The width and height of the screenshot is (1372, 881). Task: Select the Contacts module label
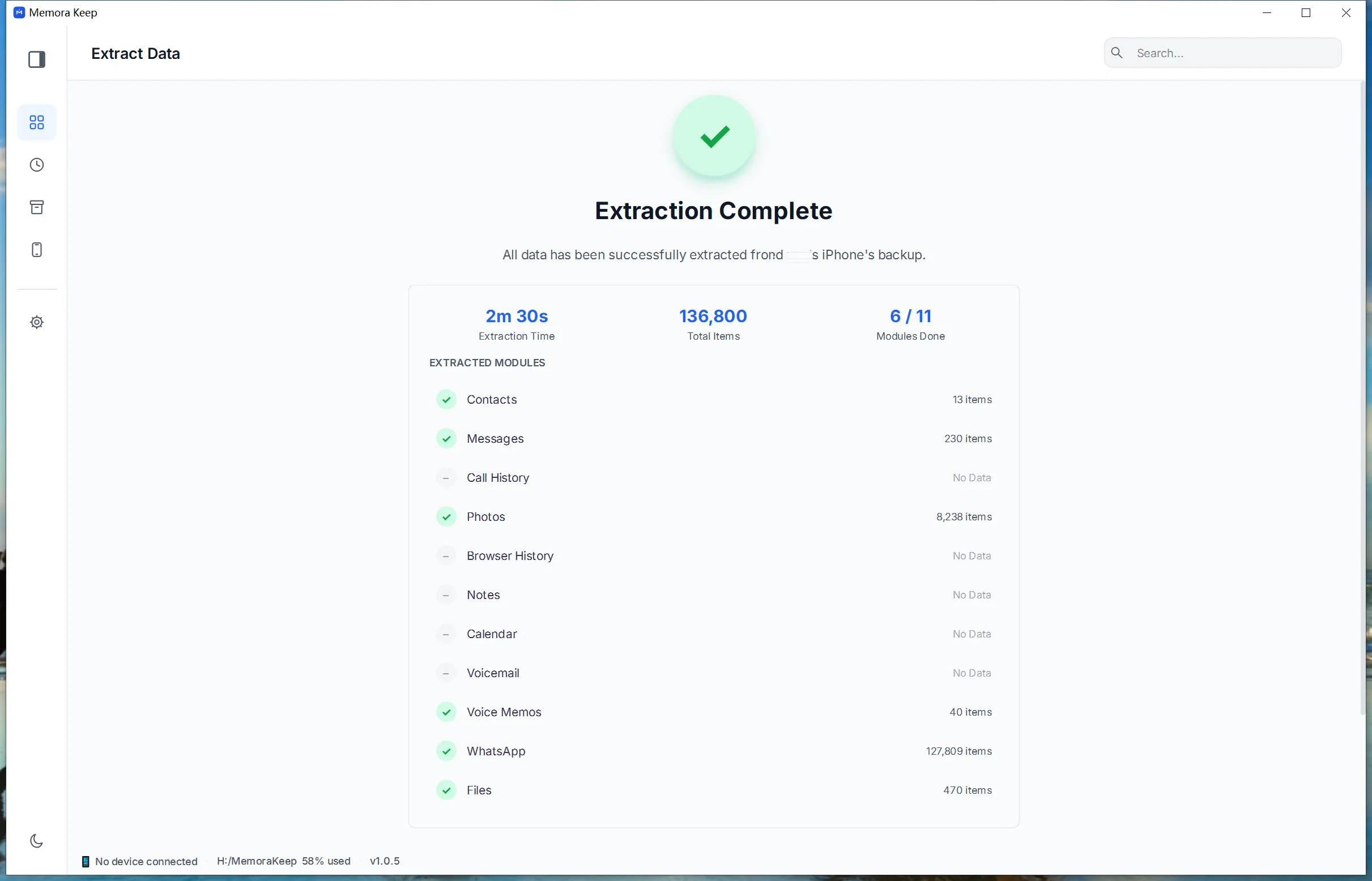click(492, 399)
